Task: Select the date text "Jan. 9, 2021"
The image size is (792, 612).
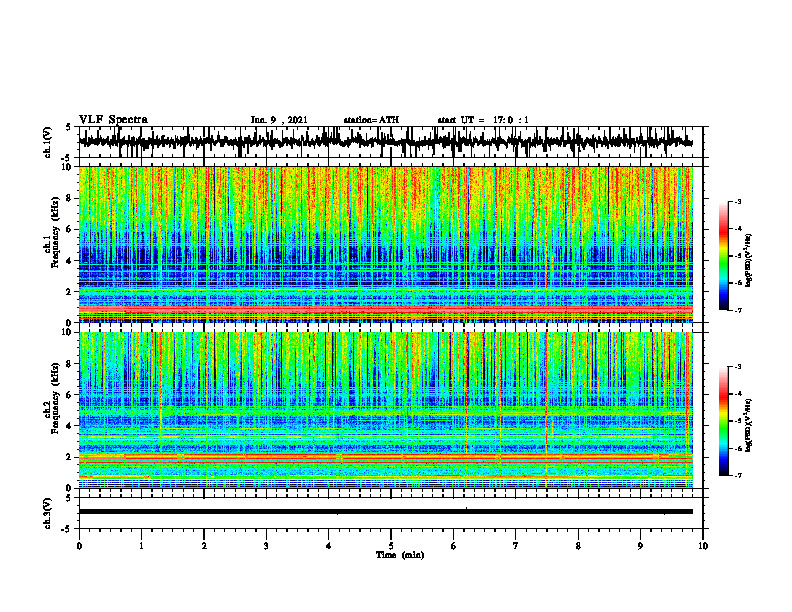Action: [279, 120]
